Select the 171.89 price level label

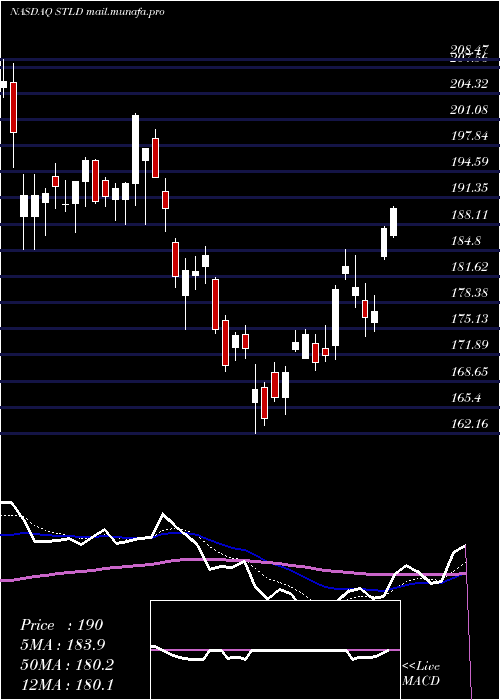point(469,345)
